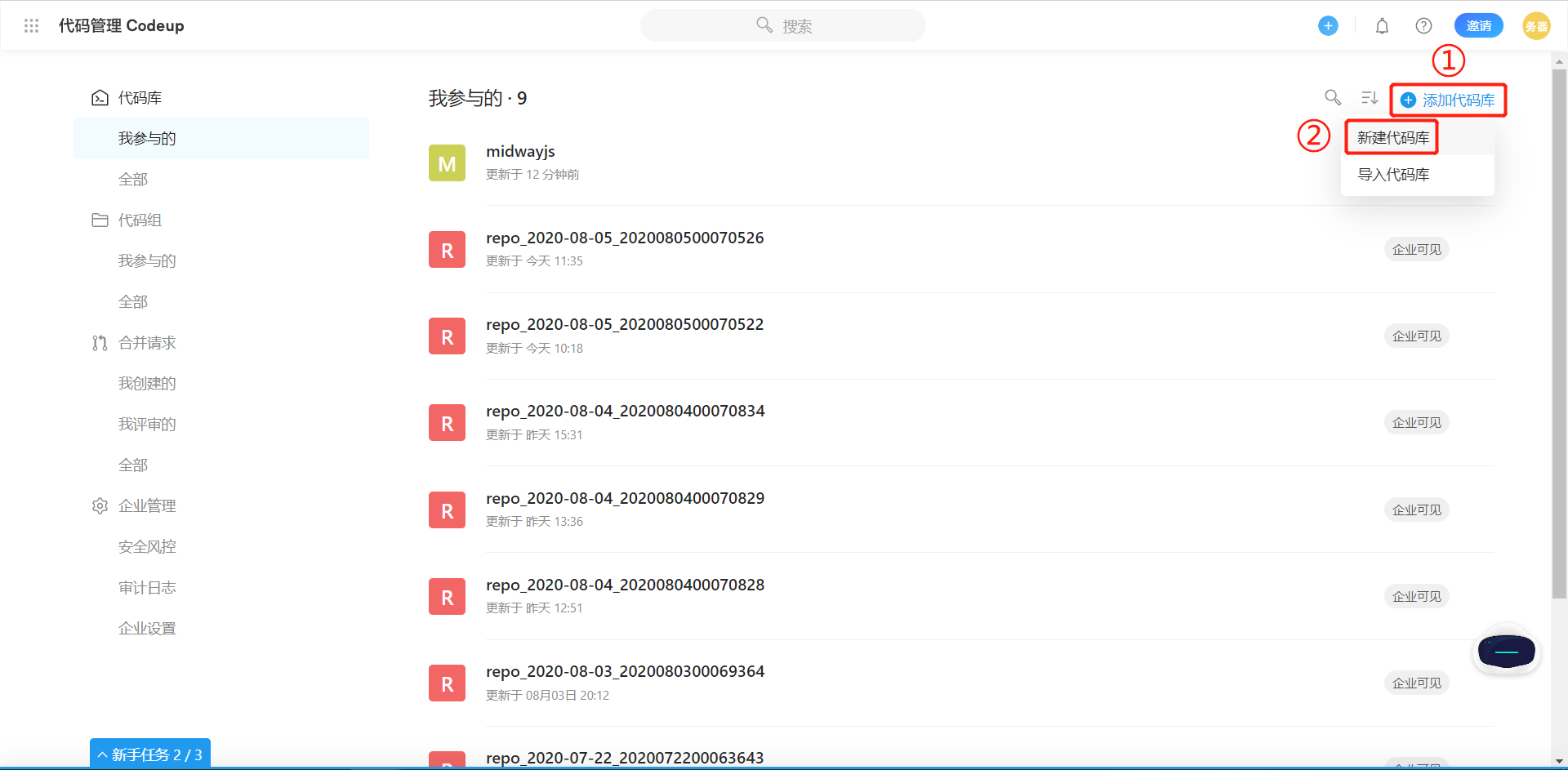Screen dimensions: 1568x770
Task: Select 新建代码库 from the dropdown menu
Action: (1392, 137)
